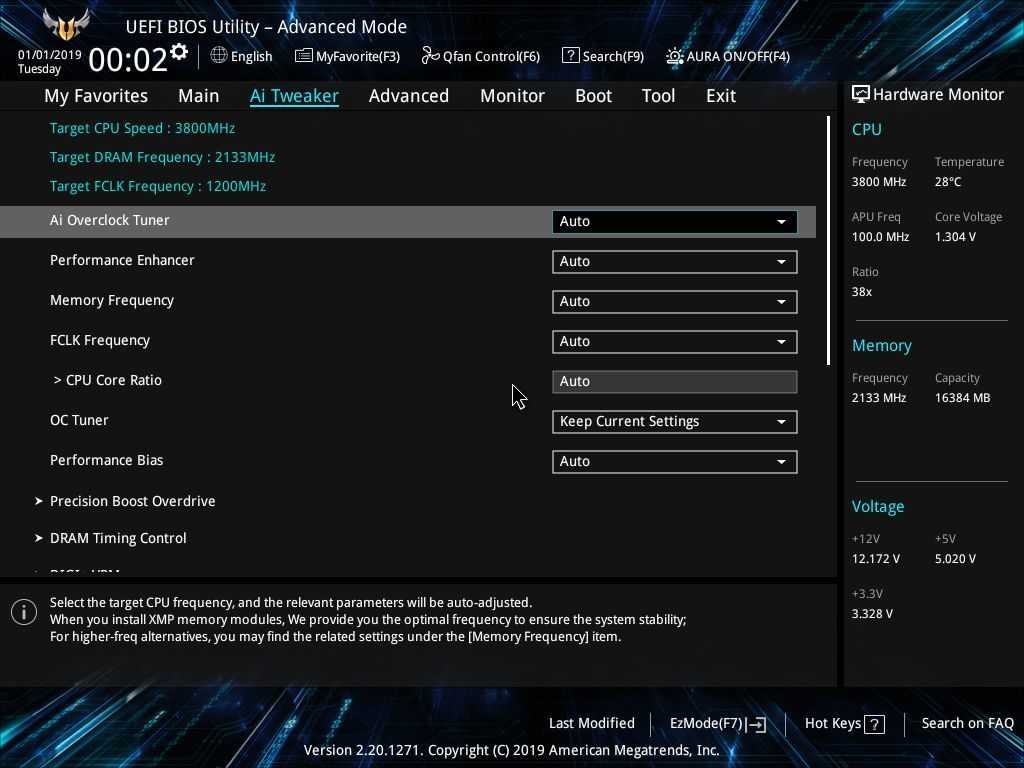Screen dimensions: 1024x768
Task: Expand DRAM Timing Control submenu
Action: (118, 538)
